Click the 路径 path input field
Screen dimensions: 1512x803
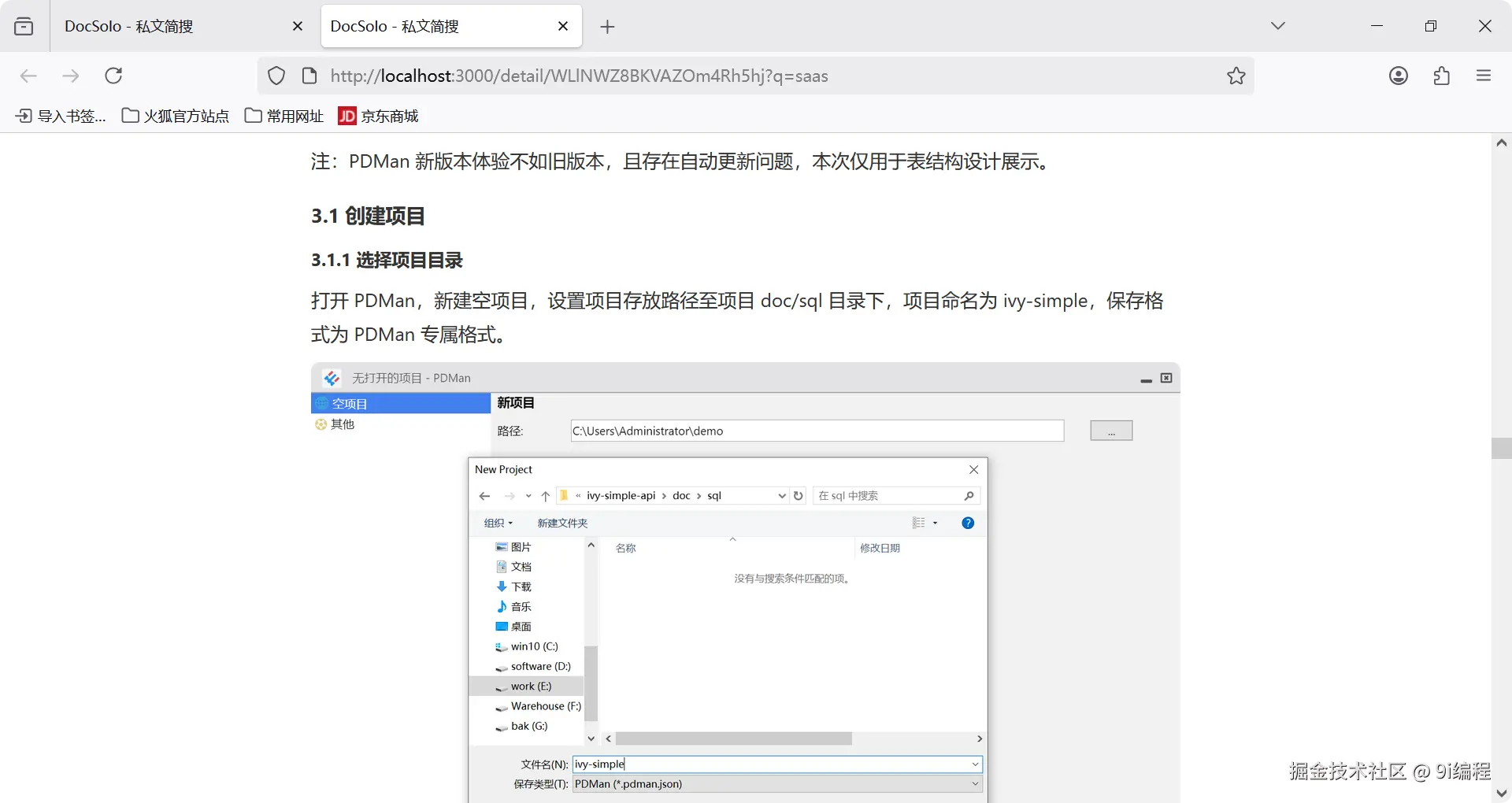point(817,431)
